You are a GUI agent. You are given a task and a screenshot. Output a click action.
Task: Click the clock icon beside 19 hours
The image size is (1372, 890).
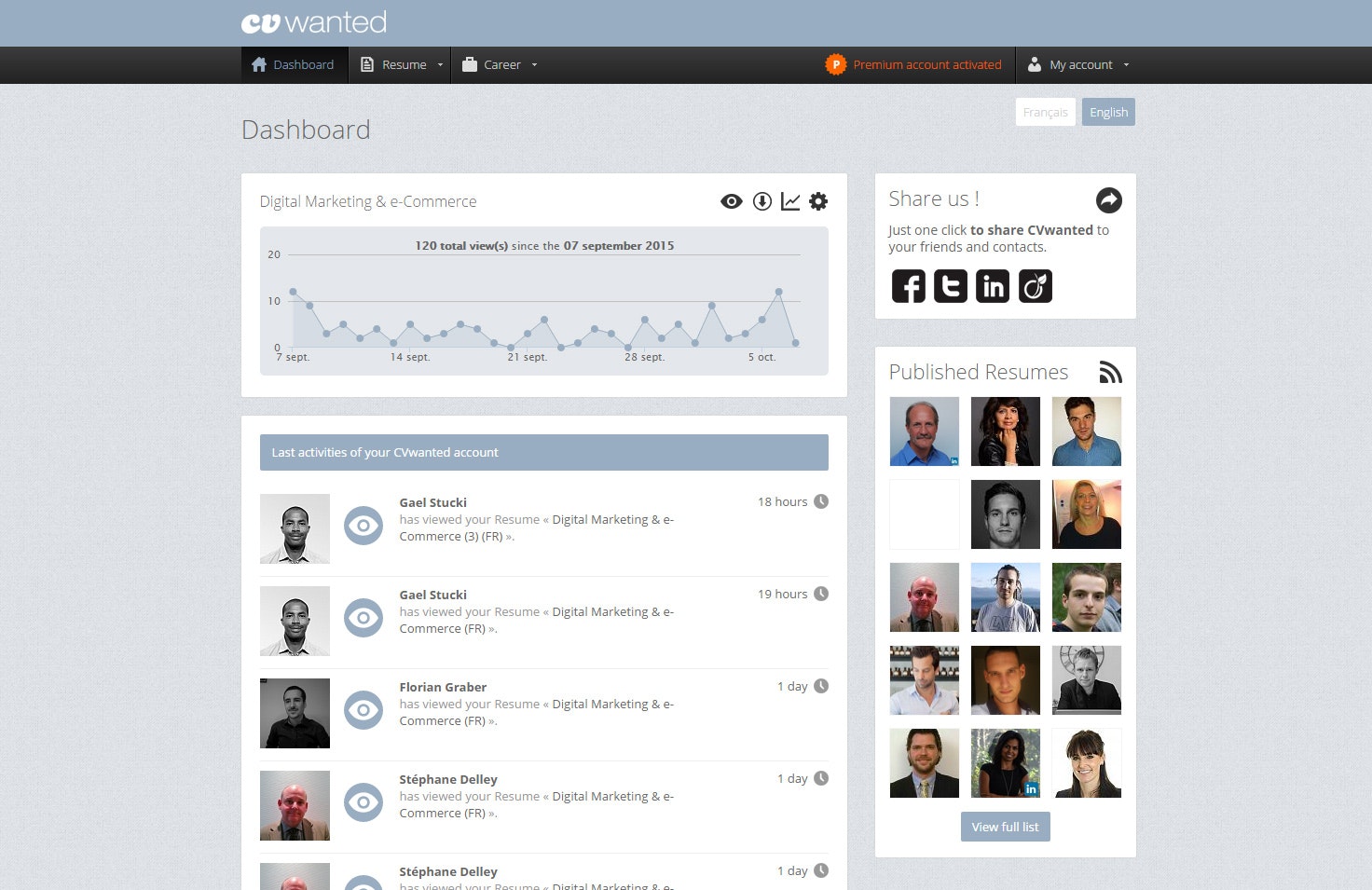(821, 594)
